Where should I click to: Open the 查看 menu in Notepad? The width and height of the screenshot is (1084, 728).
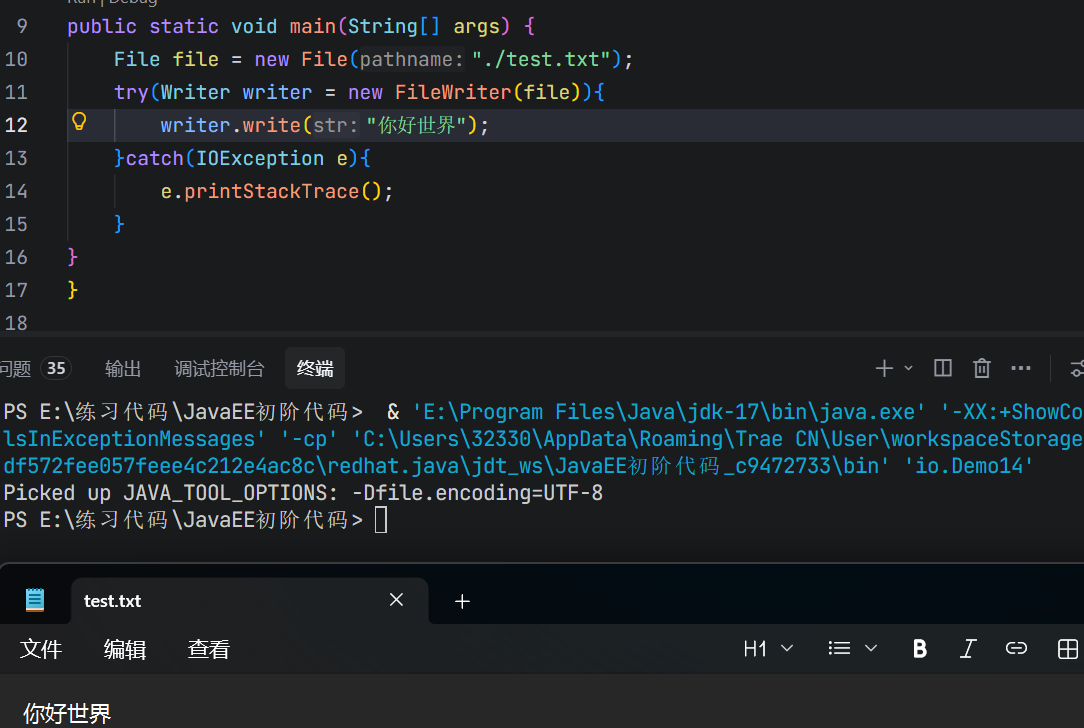208,649
